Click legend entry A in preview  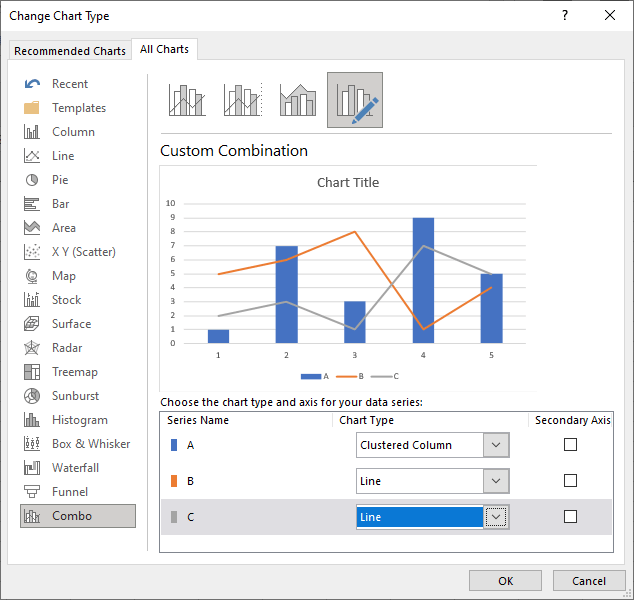(315, 376)
